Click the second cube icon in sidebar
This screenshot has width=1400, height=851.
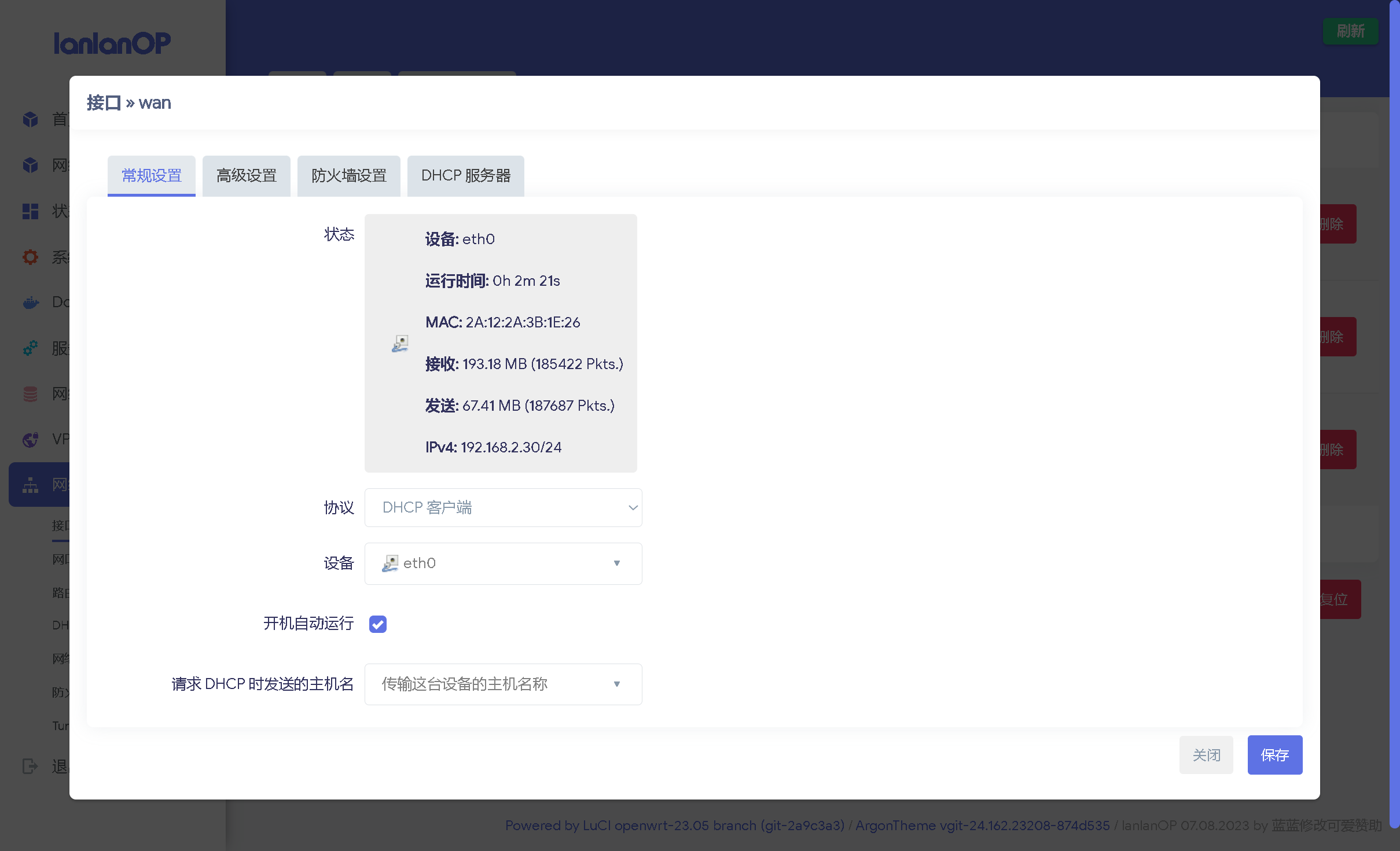(x=30, y=165)
